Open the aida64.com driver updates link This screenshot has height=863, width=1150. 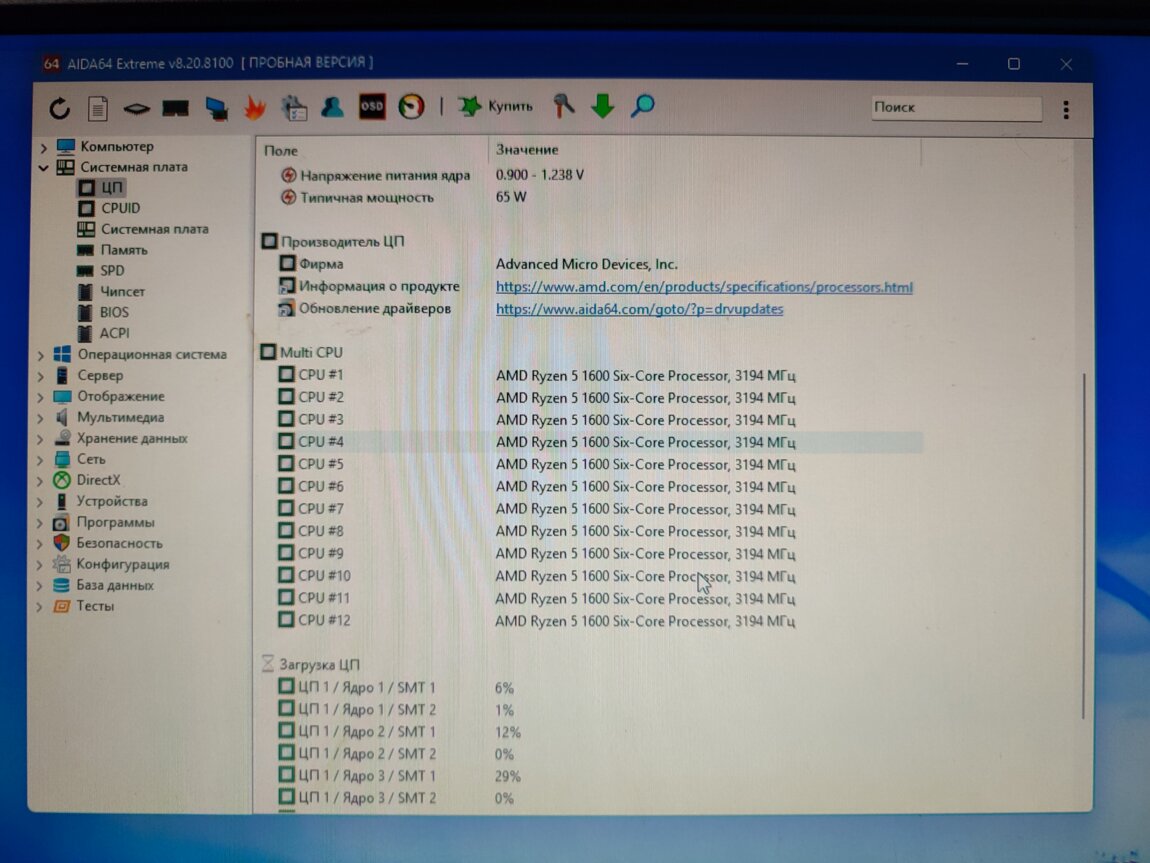point(639,309)
